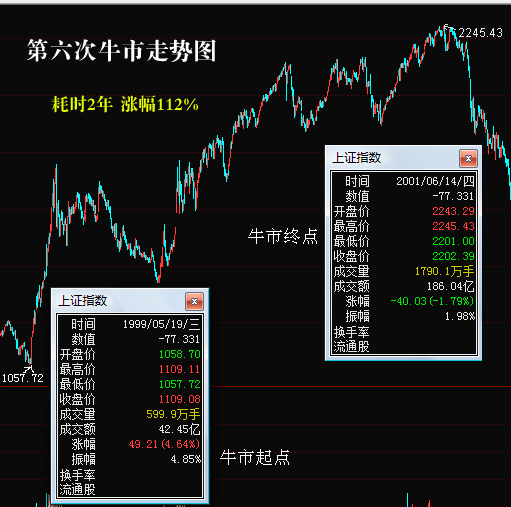This screenshot has width=511, height=507.
Task: Click the 2245.43 peak price label
Action: pyautogui.click(x=480, y=33)
